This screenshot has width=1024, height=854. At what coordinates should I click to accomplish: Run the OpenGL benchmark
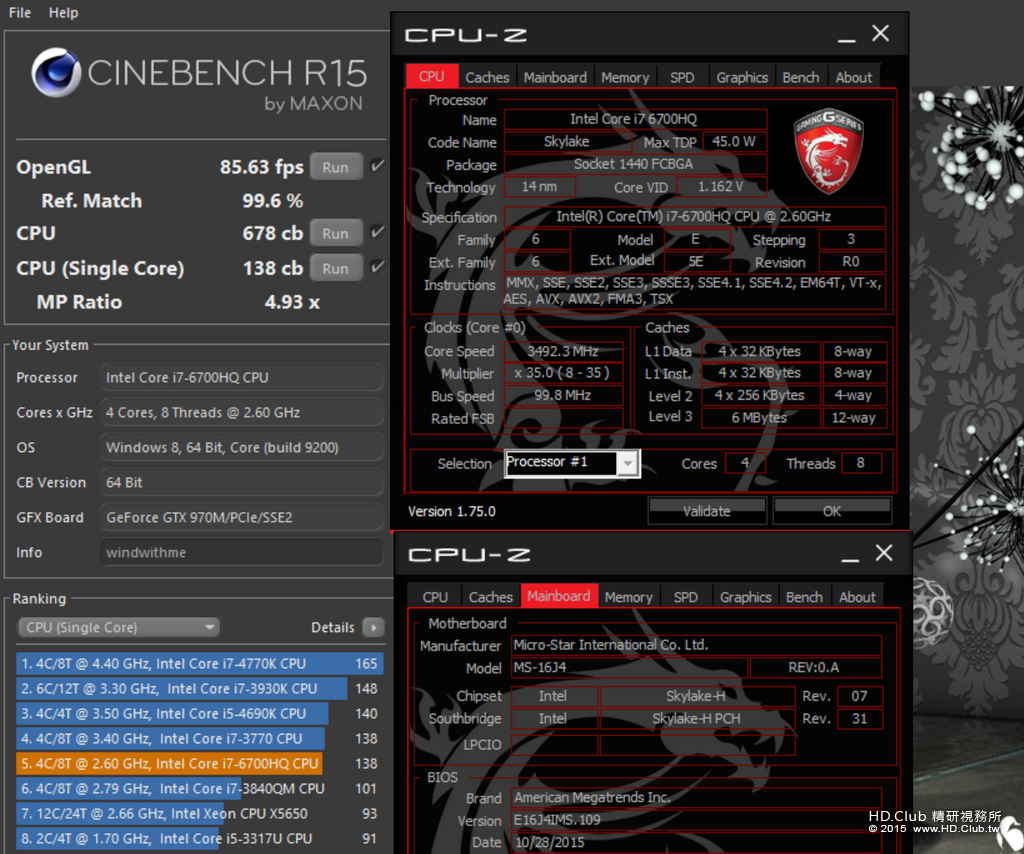pyautogui.click(x=336, y=166)
